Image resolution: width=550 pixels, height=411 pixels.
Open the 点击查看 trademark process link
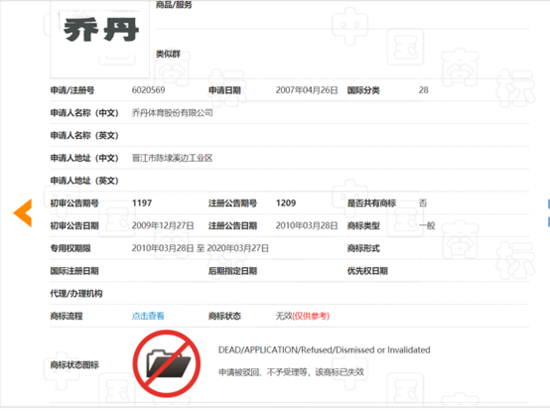(148, 316)
